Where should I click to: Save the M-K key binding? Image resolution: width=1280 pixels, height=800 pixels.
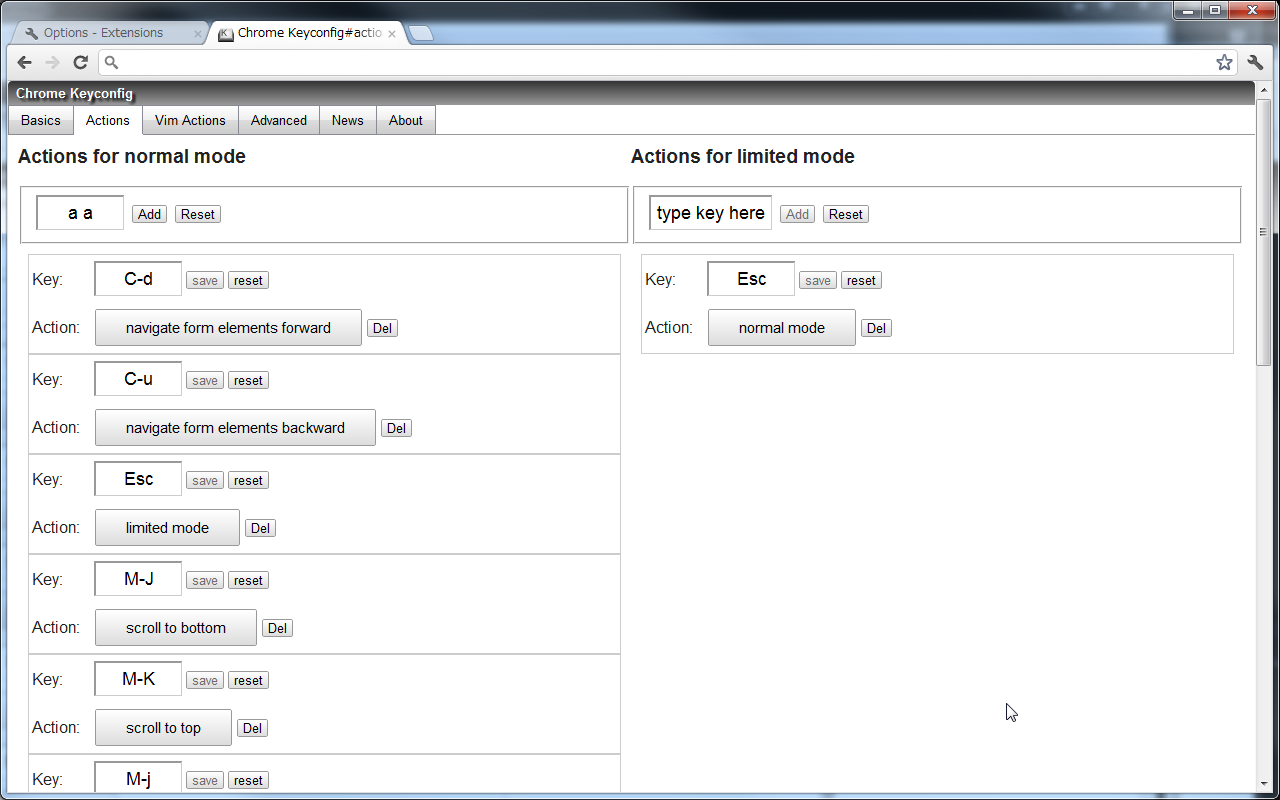coord(205,680)
